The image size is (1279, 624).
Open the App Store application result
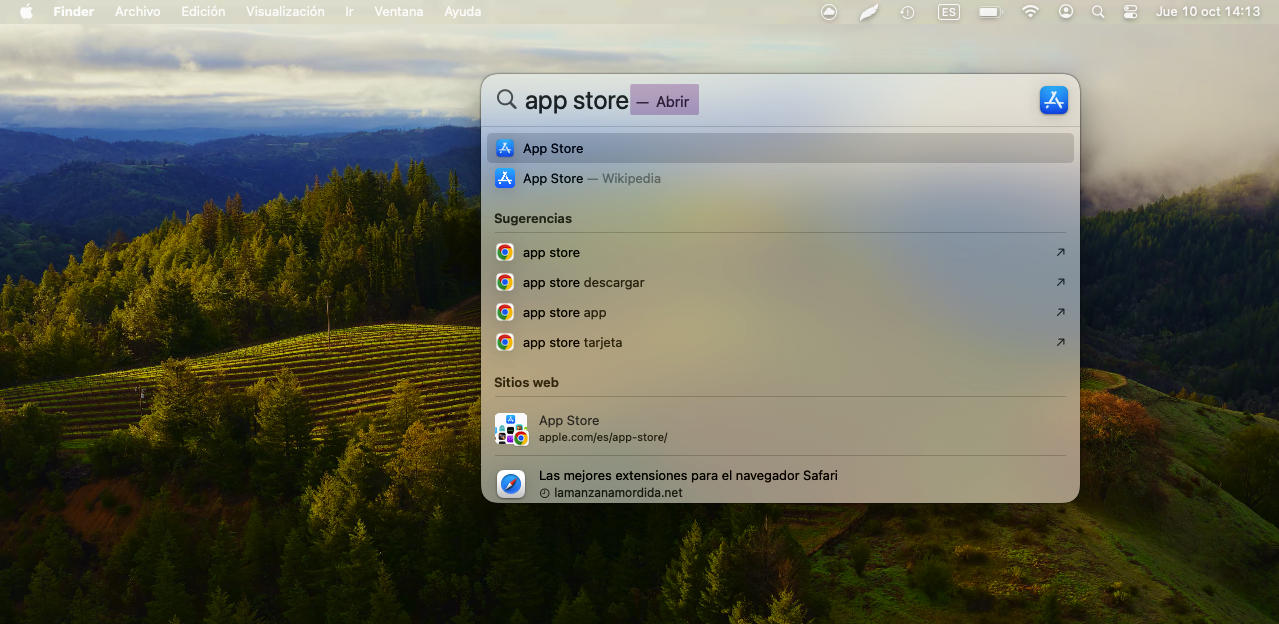point(553,149)
